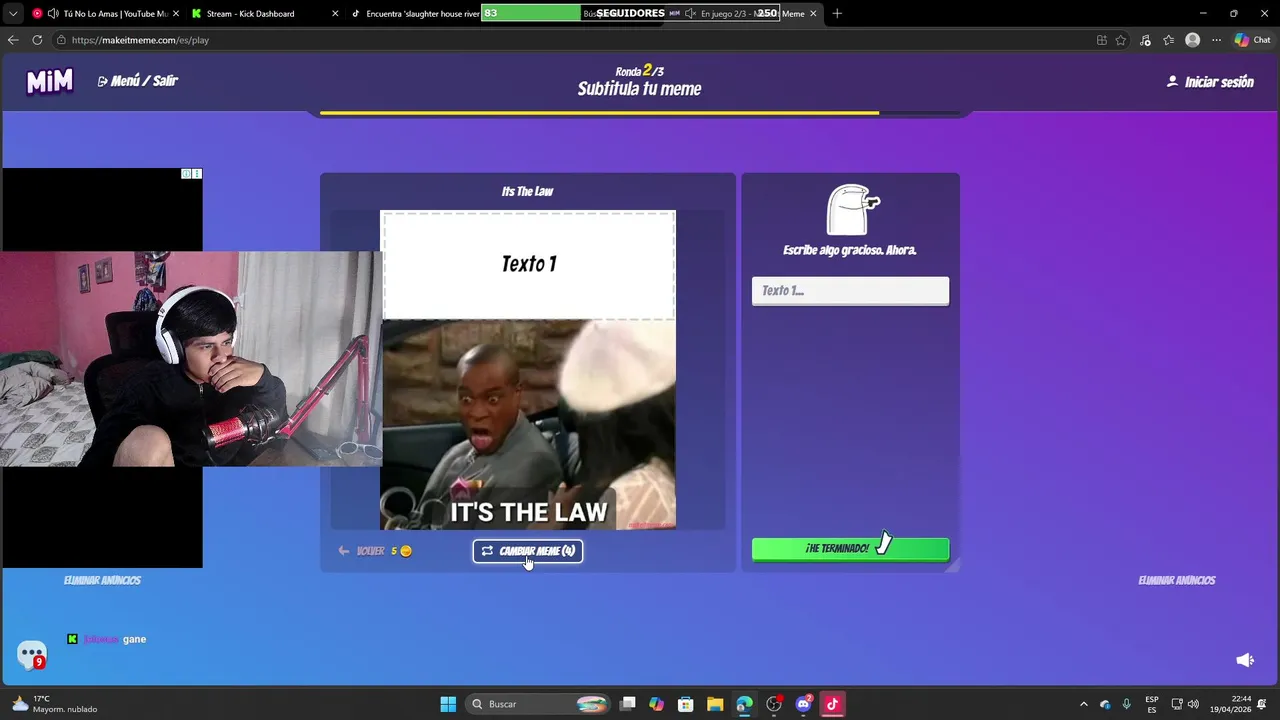
Task: Show hidden system tray icons
Action: coord(1084,704)
